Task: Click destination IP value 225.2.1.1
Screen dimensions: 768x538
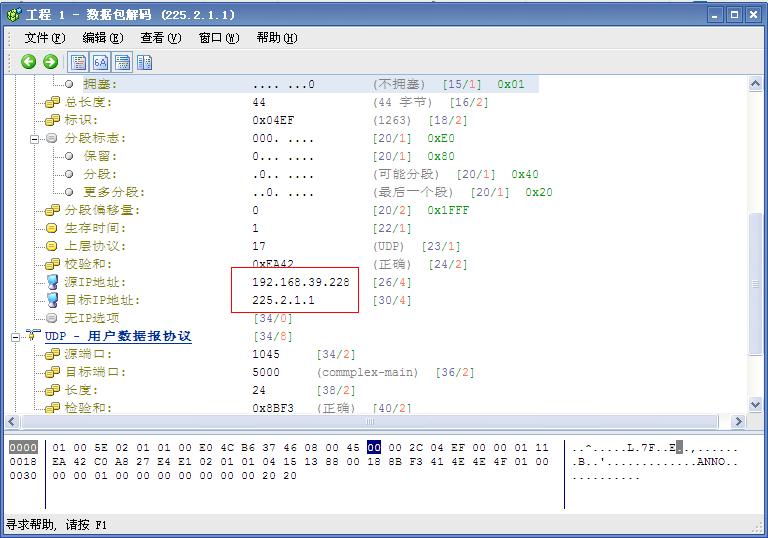Action: coord(283,300)
